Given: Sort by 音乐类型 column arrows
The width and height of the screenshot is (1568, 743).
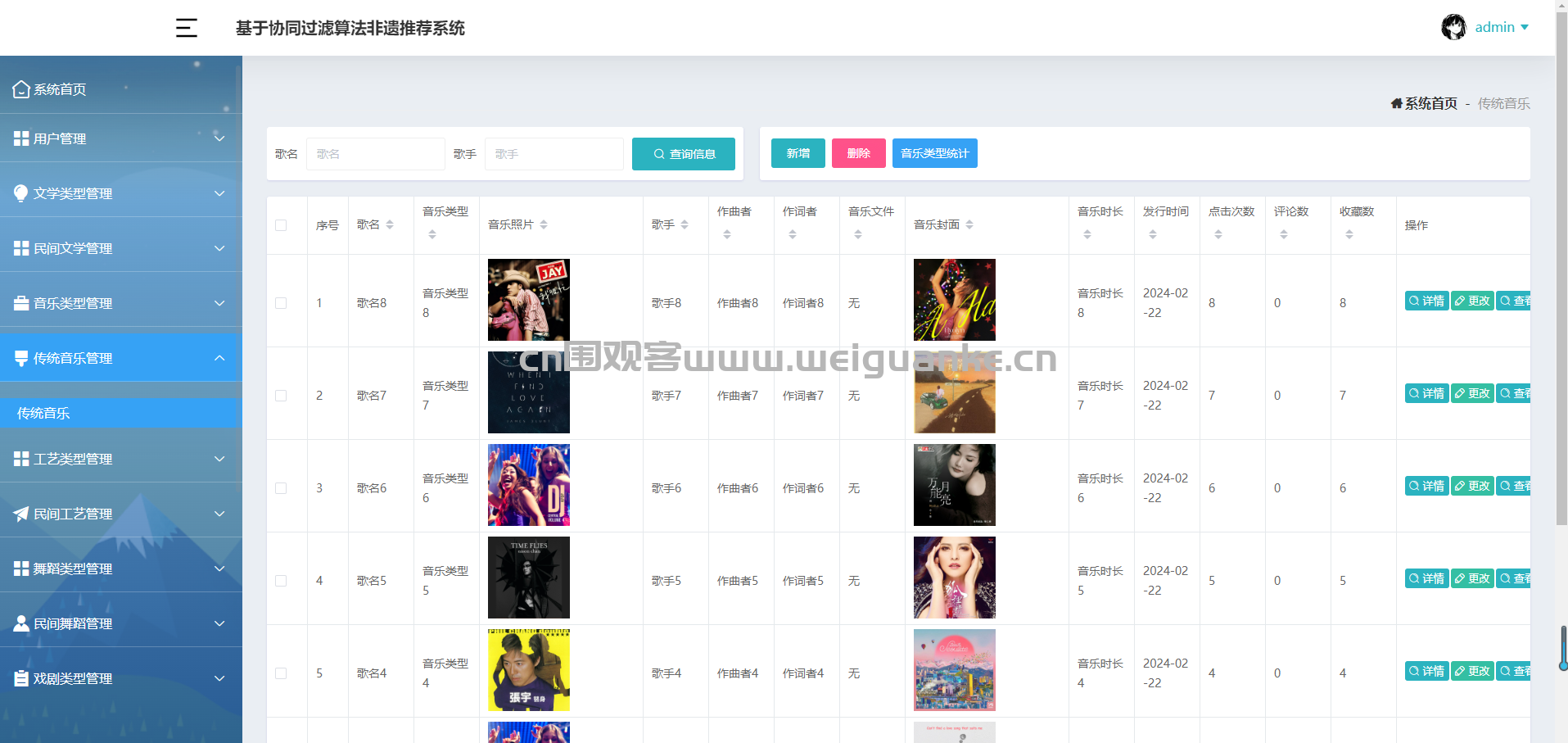Looking at the screenshot, I should (432, 234).
